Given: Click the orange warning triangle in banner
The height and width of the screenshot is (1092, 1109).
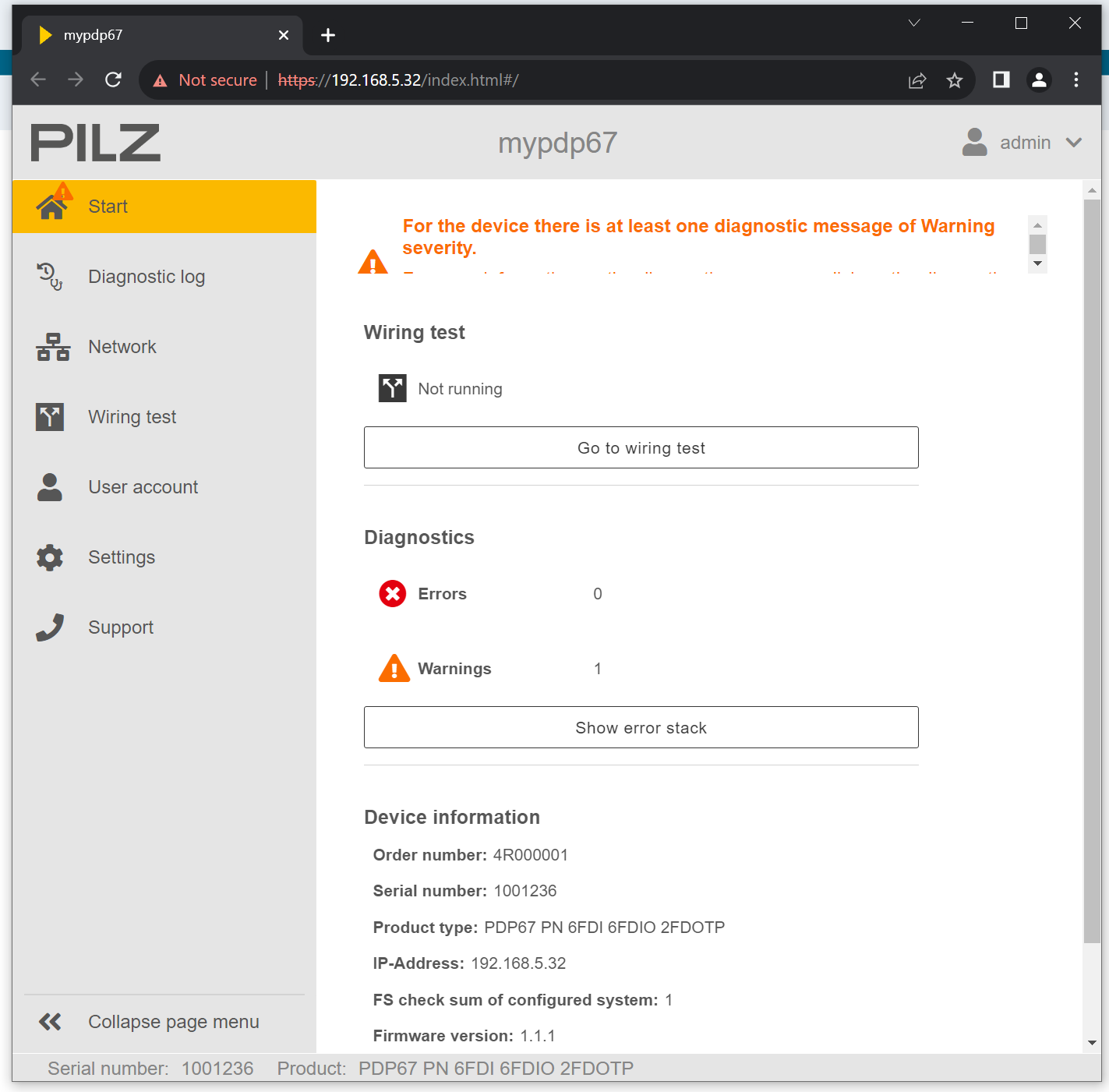Looking at the screenshot, I should click(x=373, y=262).
